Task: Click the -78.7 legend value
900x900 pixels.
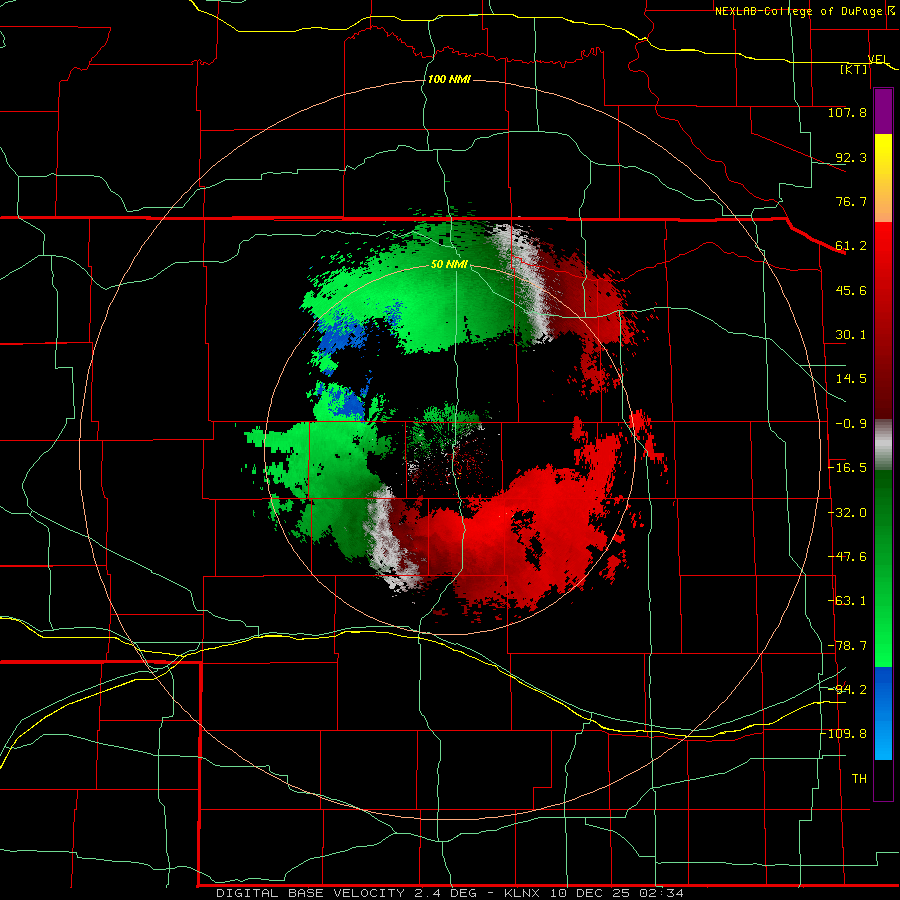Action: (x=847, y=646)
